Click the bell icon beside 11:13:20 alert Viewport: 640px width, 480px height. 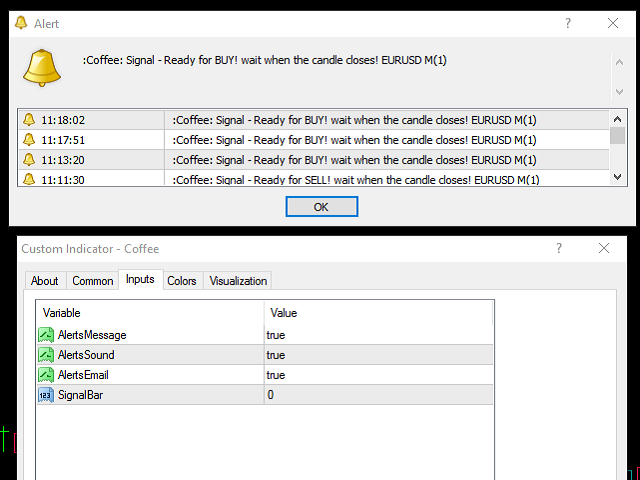(x=28, y=159)
